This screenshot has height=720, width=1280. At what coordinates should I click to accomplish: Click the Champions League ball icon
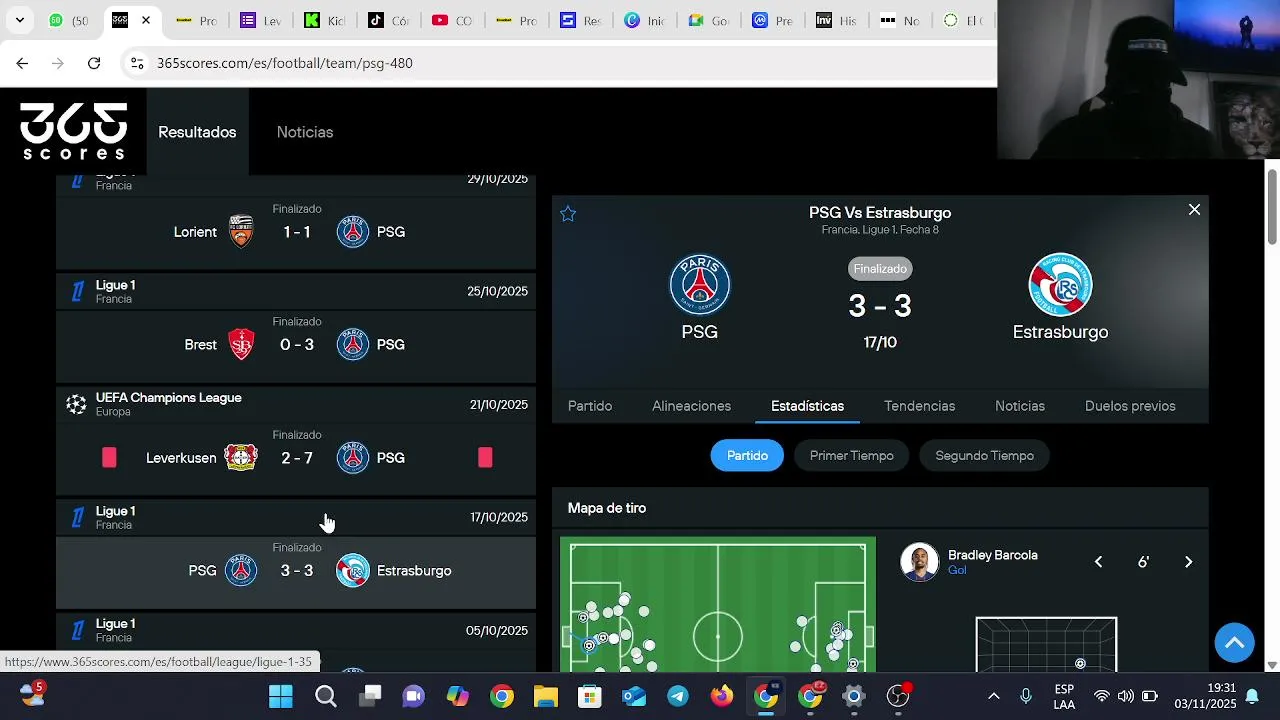click(x=76, y=404)
